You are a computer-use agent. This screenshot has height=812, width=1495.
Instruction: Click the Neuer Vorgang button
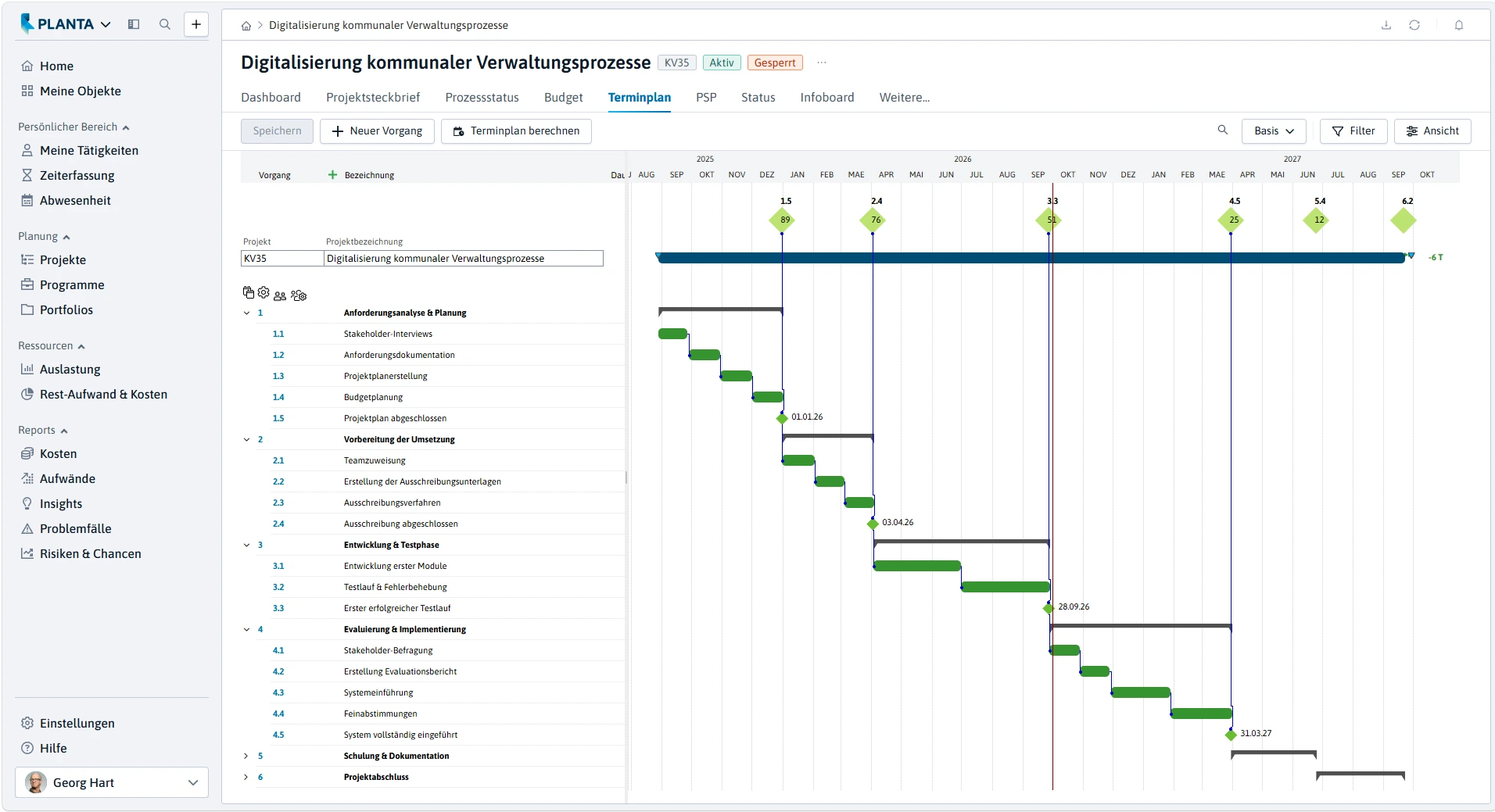pyautogui.click(x=377, y=131)
